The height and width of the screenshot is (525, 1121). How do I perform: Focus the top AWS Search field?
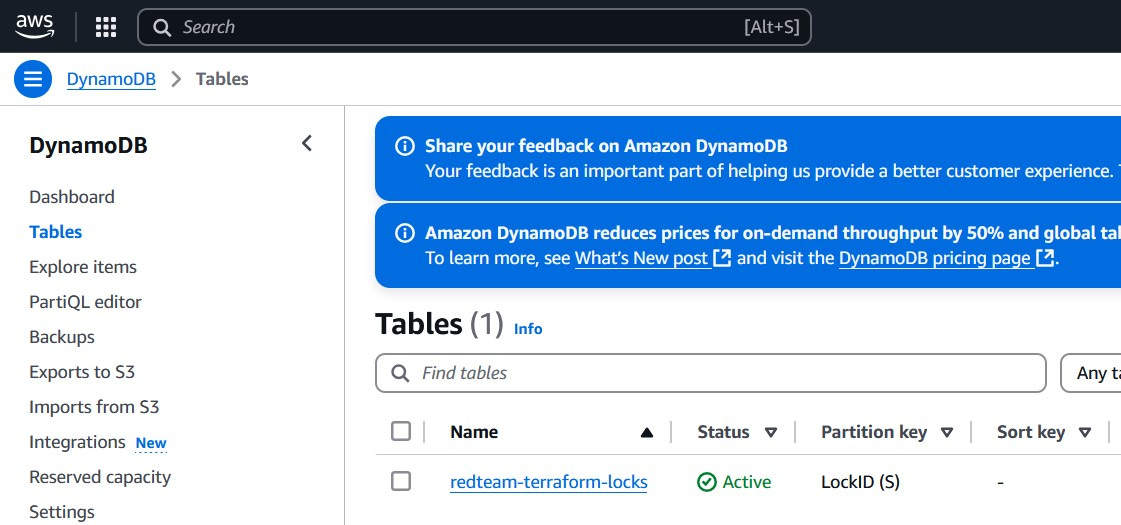point(474,27)
